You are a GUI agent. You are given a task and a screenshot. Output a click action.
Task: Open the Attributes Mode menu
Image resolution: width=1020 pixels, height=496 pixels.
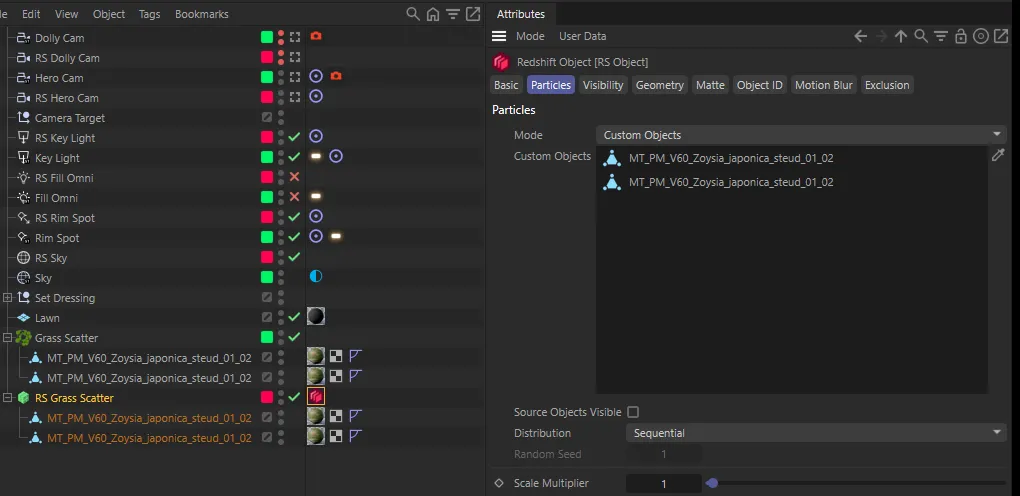click(530, 36)
